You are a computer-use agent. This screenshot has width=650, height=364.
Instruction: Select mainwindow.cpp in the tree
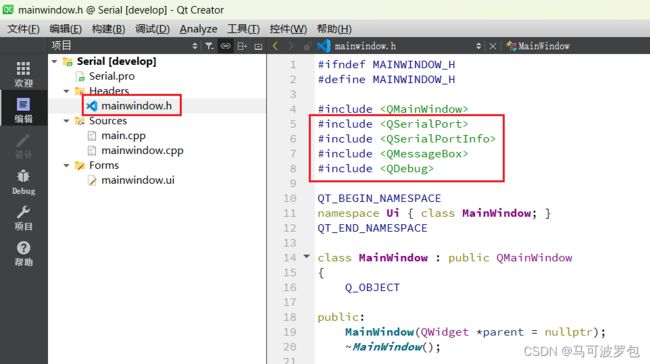pos(142,150)
